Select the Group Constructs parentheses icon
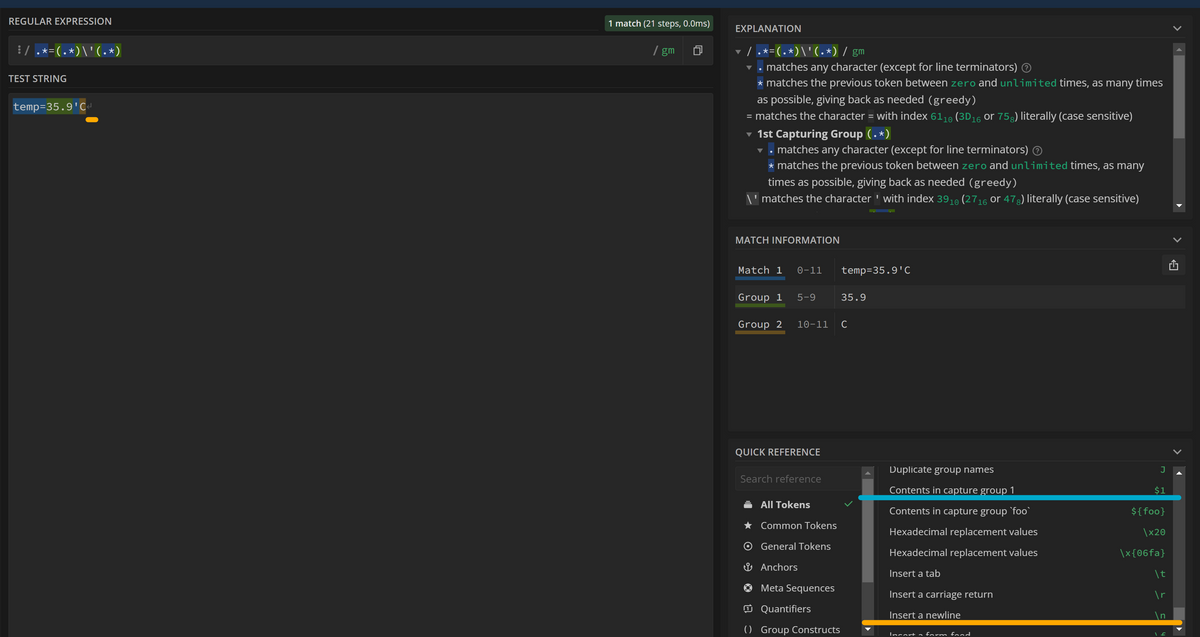 748,630
